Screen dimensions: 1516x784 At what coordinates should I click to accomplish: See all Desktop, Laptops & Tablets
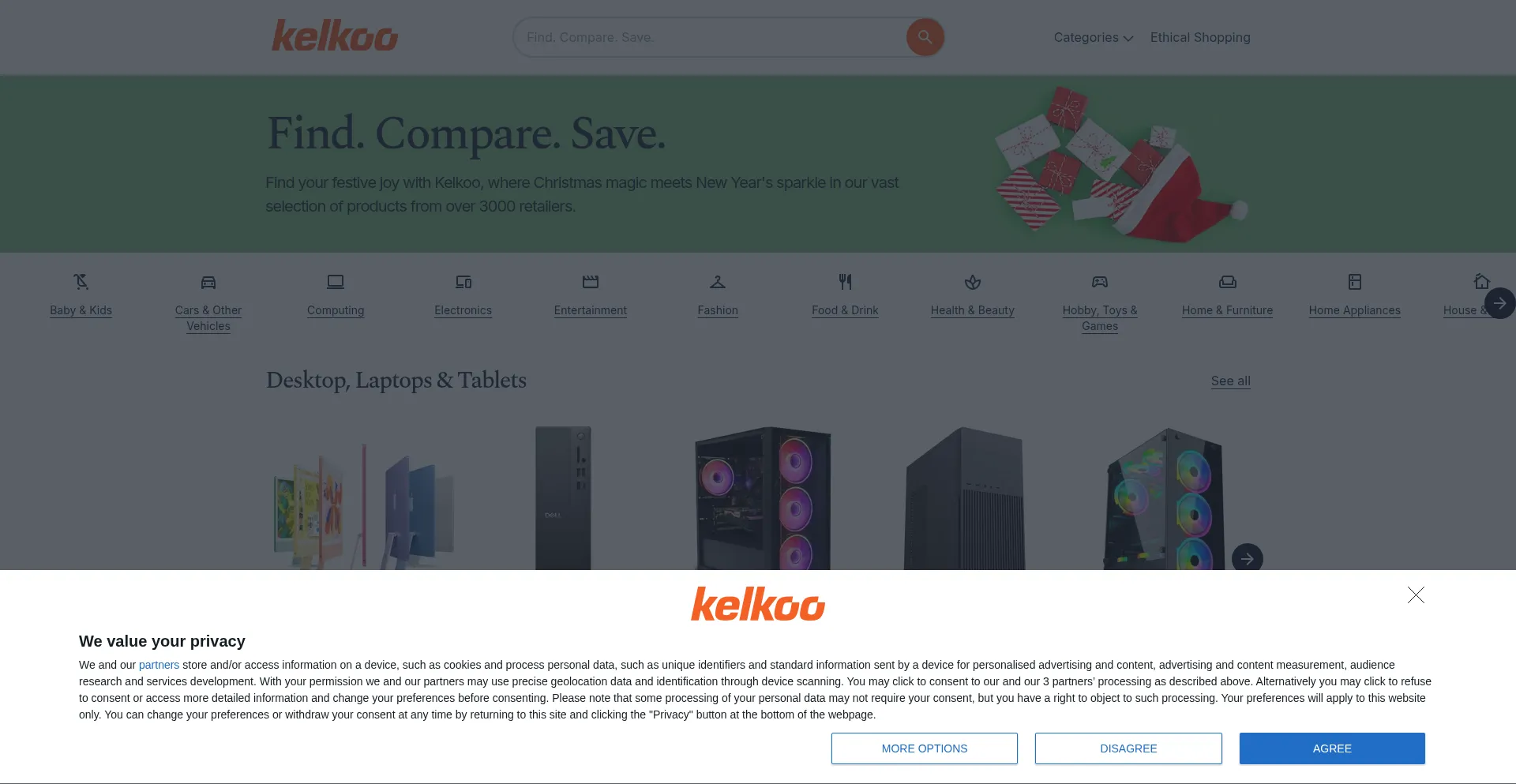pos(1229,381)
